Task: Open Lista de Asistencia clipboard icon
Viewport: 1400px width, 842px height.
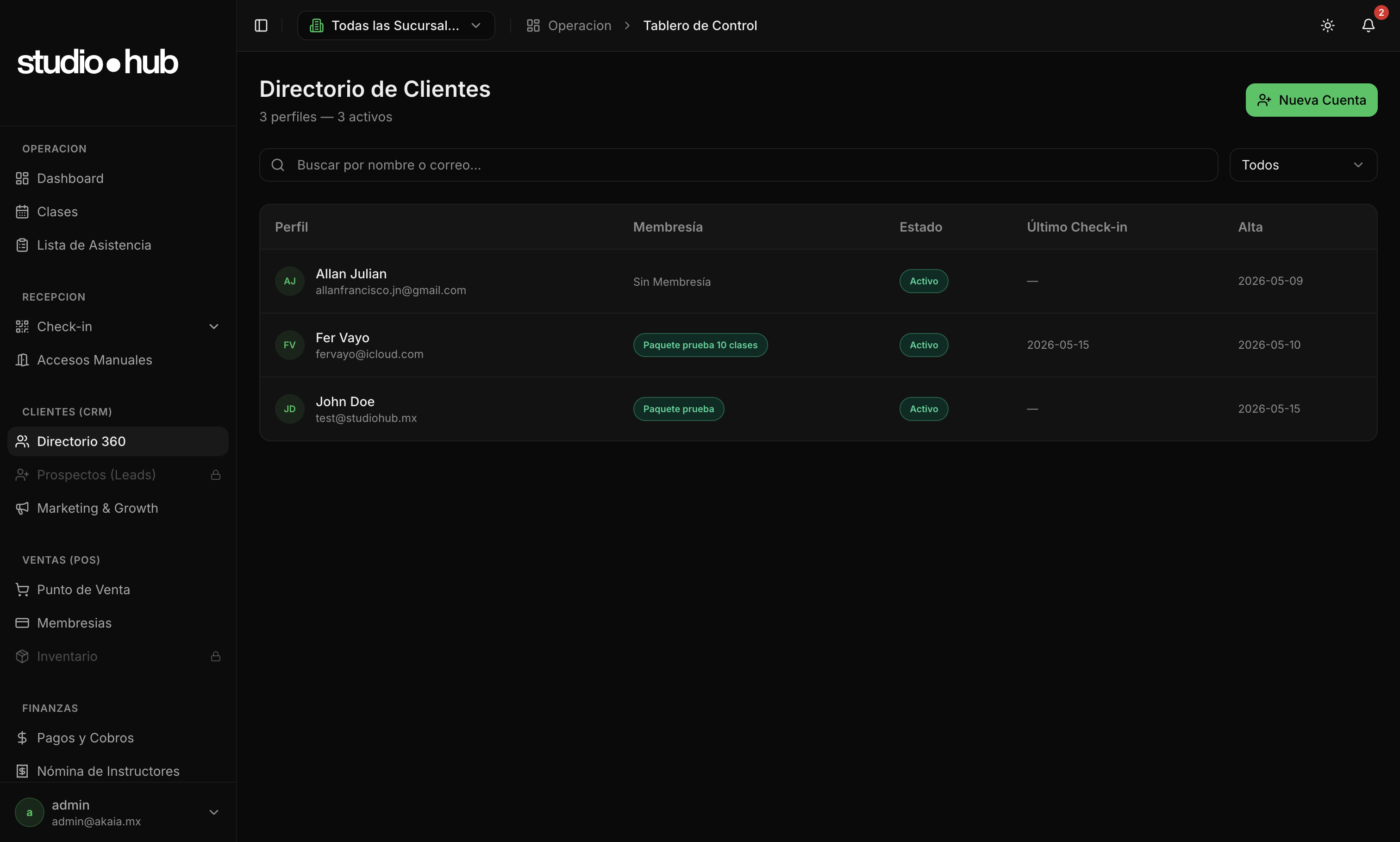Action: (x=22, y=245)
